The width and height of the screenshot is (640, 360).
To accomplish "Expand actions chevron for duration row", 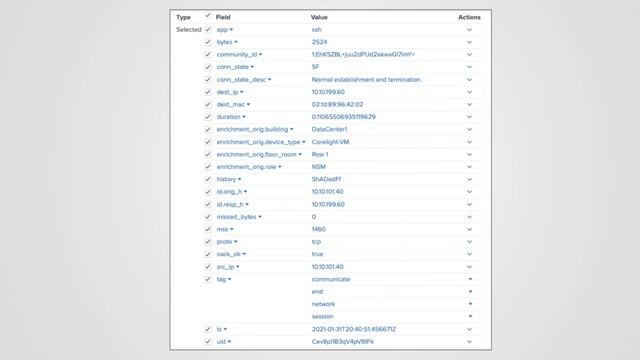I will pos(469,117).
